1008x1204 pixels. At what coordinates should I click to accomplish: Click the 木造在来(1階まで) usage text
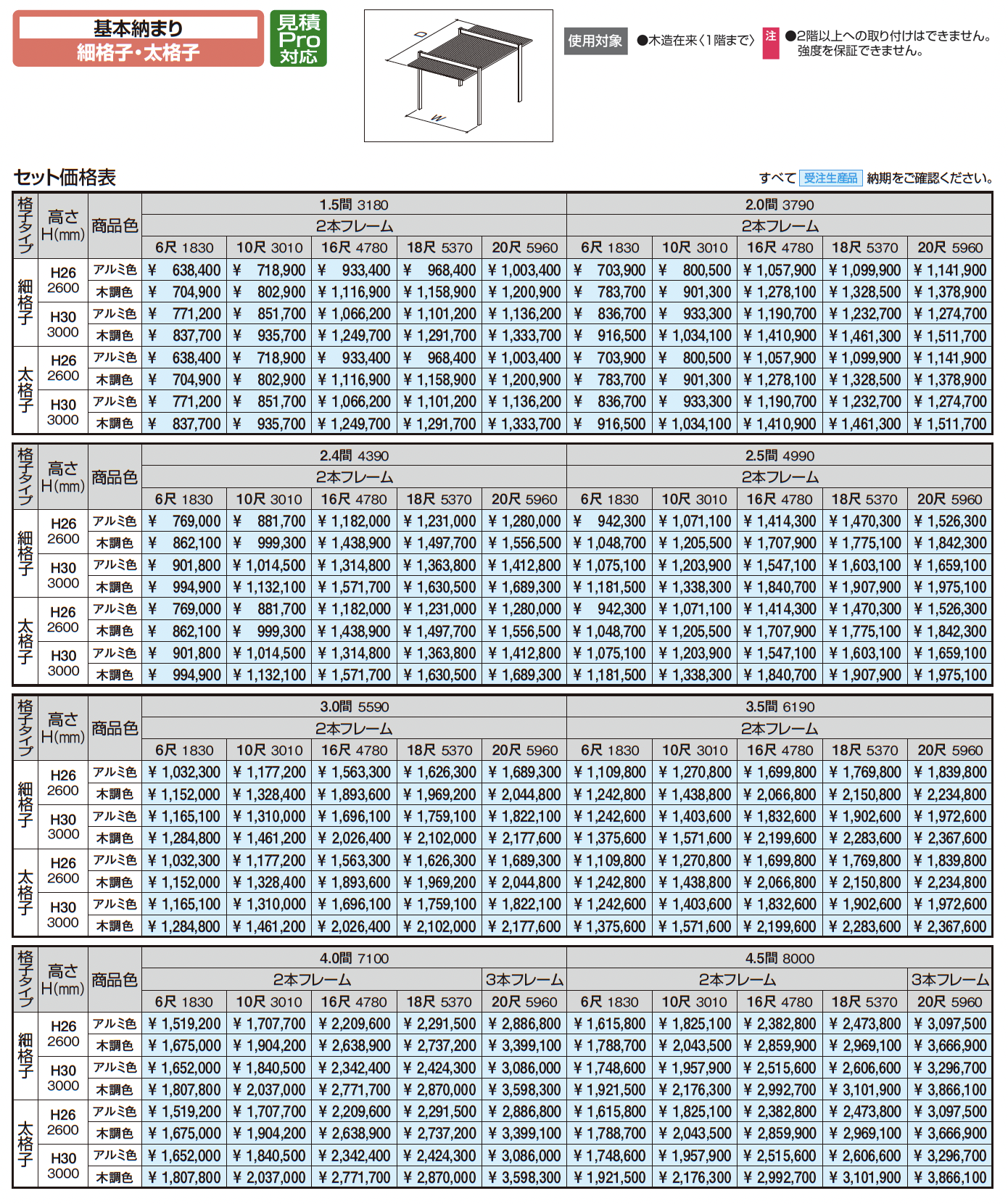[696, 41]
